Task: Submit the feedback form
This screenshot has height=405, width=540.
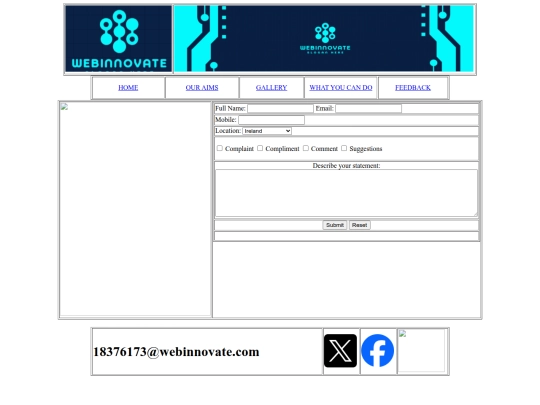Action: (335, 225)
